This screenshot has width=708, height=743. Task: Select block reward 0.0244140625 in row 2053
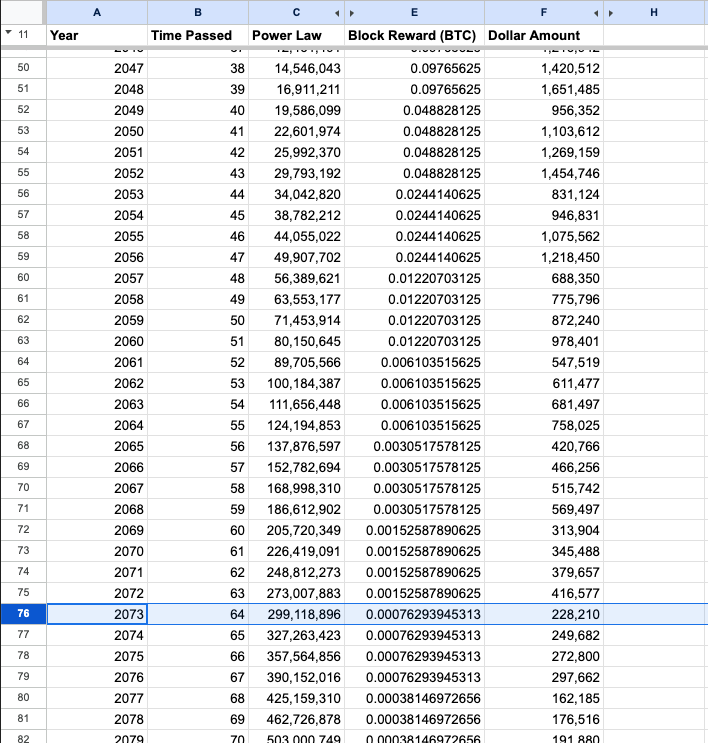click(414, 194)
